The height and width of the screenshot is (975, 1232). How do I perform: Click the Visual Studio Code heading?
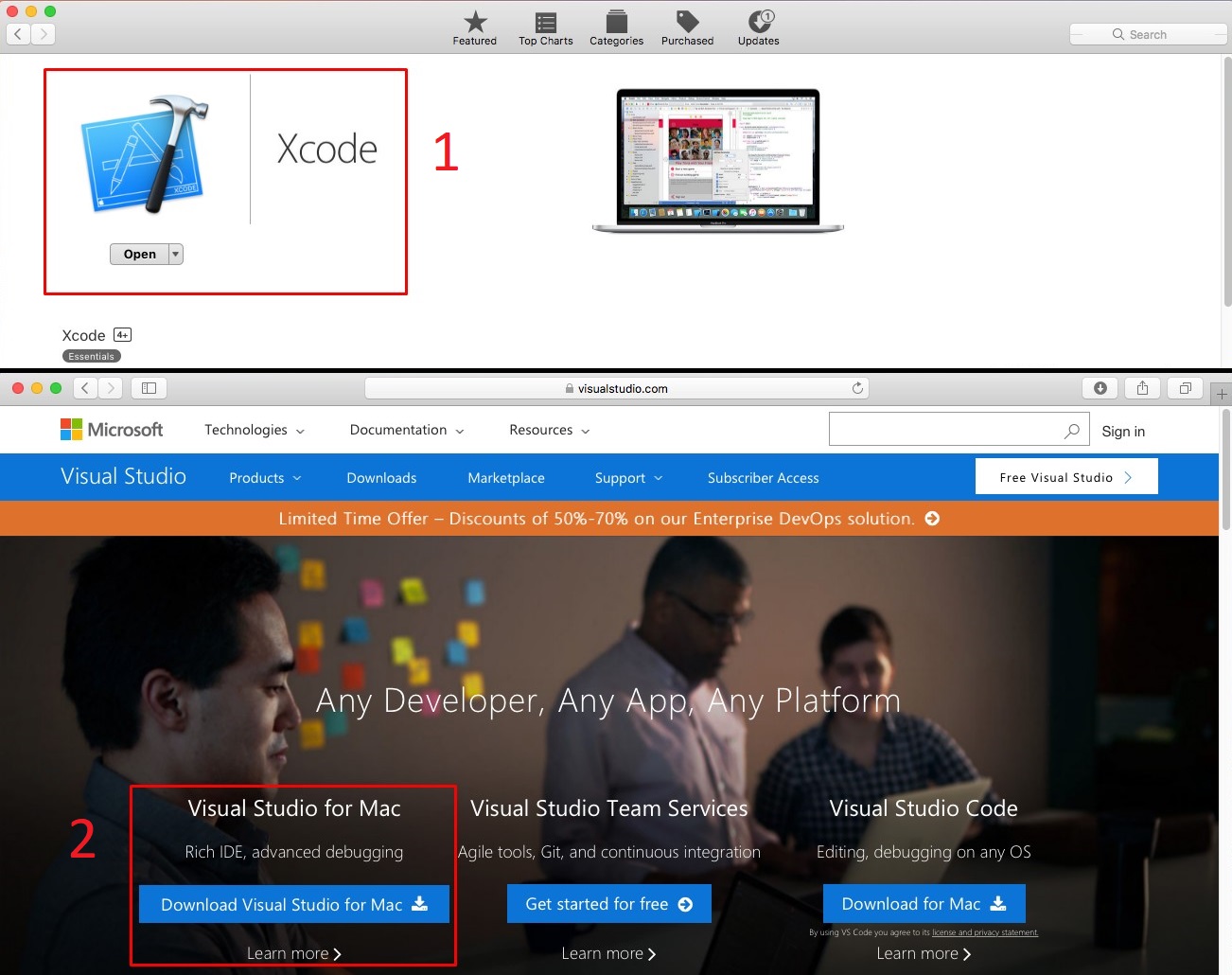(924, 807)
